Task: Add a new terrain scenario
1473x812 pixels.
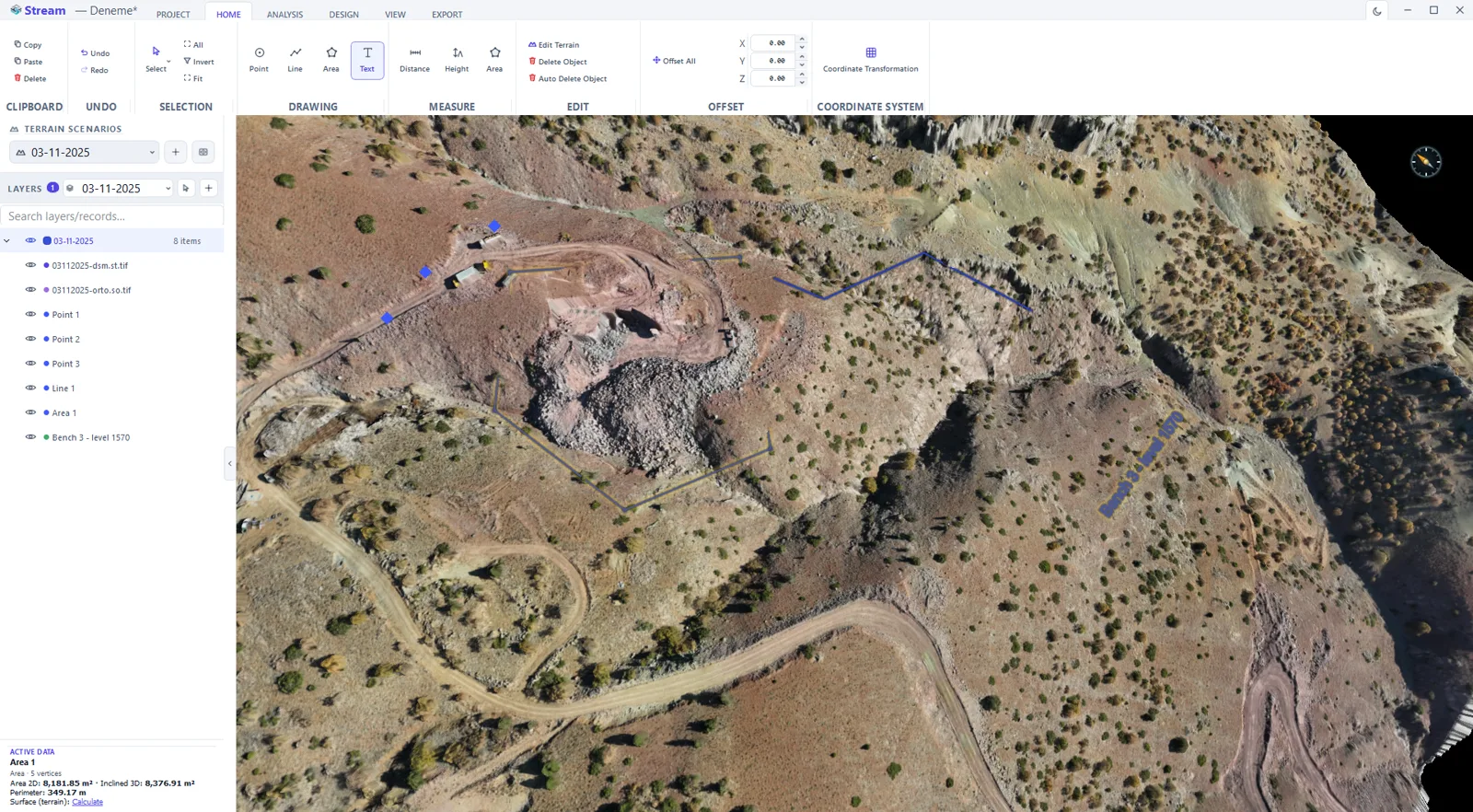Action: pos(176,152)
